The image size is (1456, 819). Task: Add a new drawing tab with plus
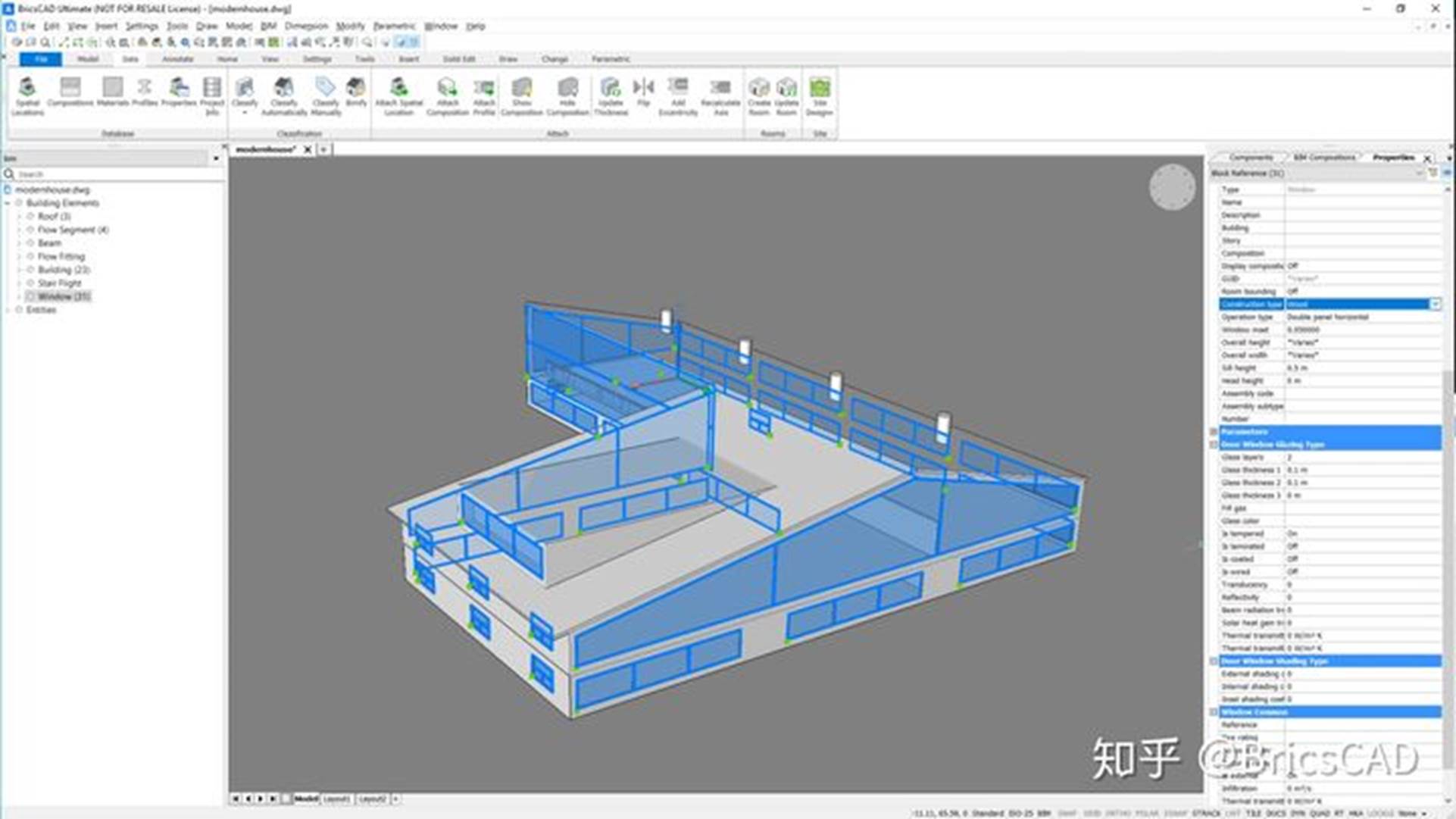[323, 149]
